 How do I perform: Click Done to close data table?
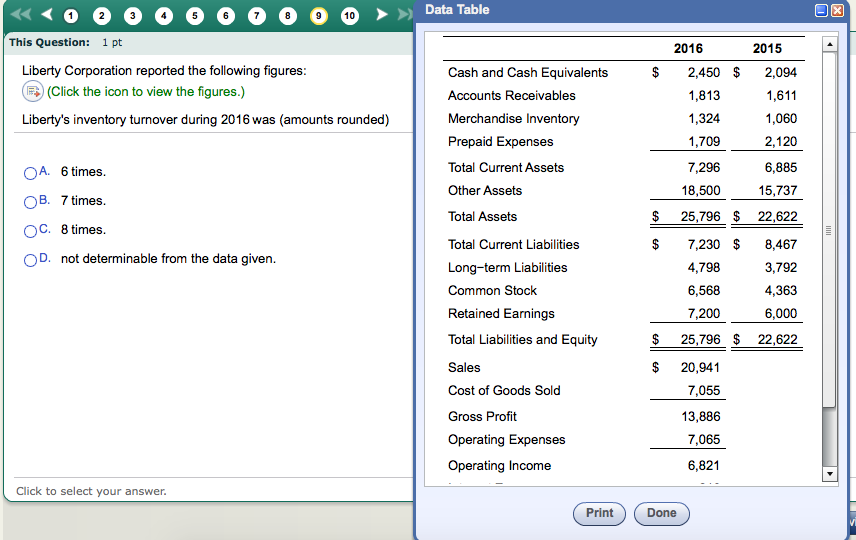click(662, 513)
